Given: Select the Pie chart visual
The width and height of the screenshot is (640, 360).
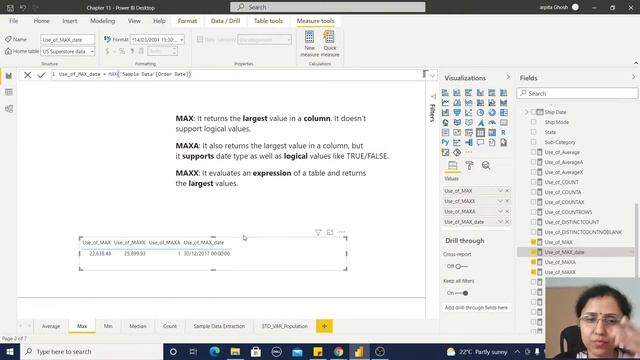Looking at the screenshot, I should (x=480, y=113).
